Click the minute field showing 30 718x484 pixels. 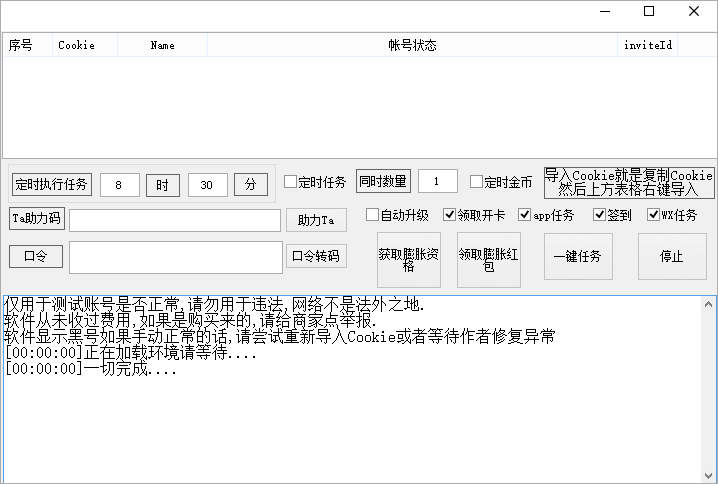[207, 185]
